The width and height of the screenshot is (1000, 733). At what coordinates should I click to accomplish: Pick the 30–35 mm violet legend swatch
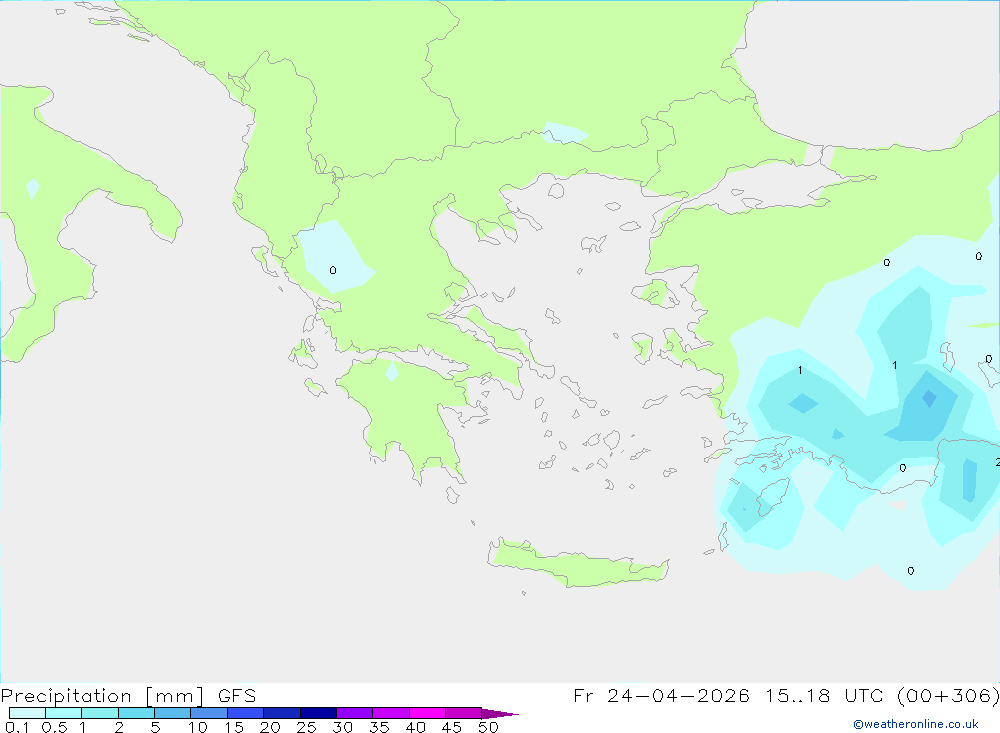click(x=355, y=713)
